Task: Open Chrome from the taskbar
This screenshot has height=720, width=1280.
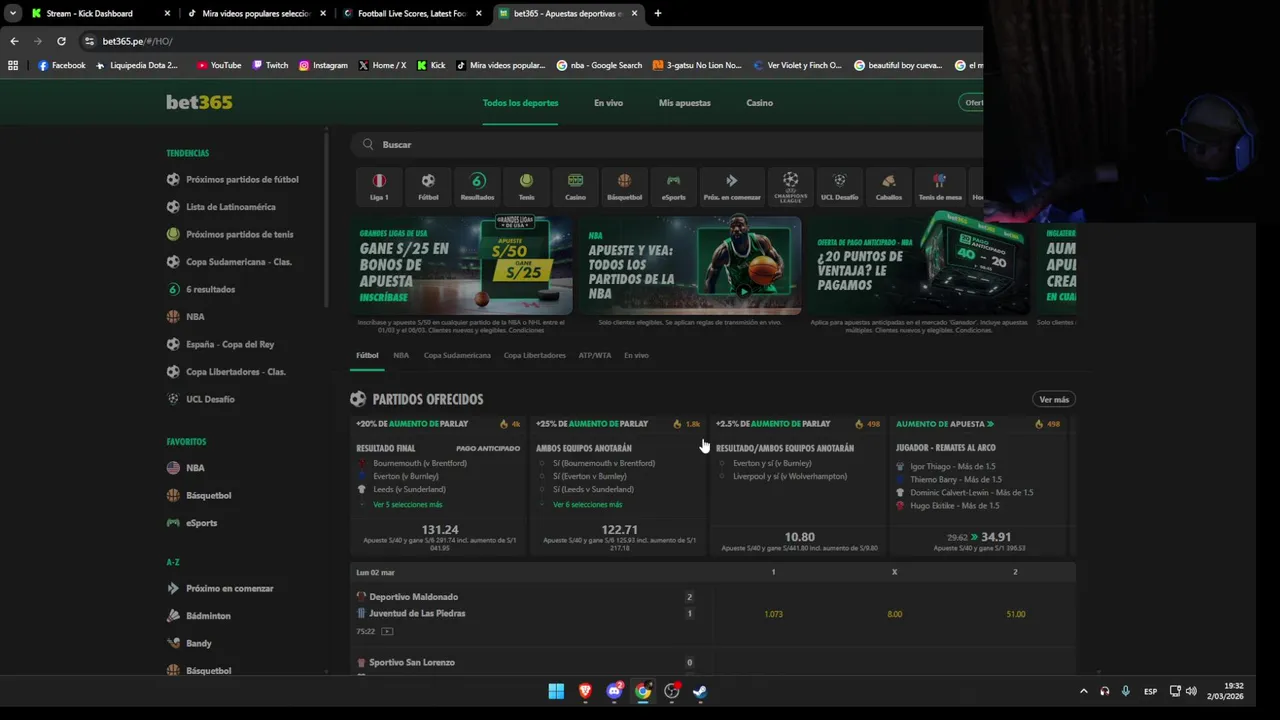Action: click(x=643, y=691)
